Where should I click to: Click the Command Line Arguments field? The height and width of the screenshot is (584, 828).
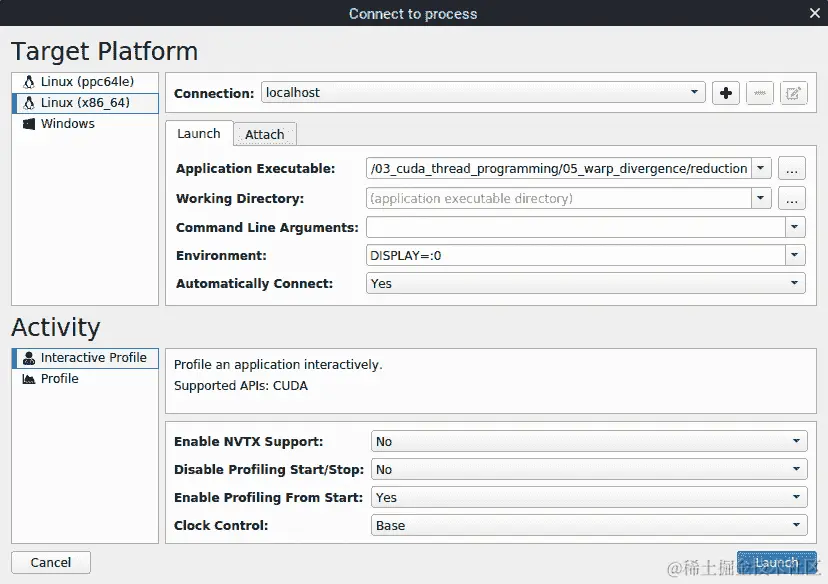click(576, 227)
